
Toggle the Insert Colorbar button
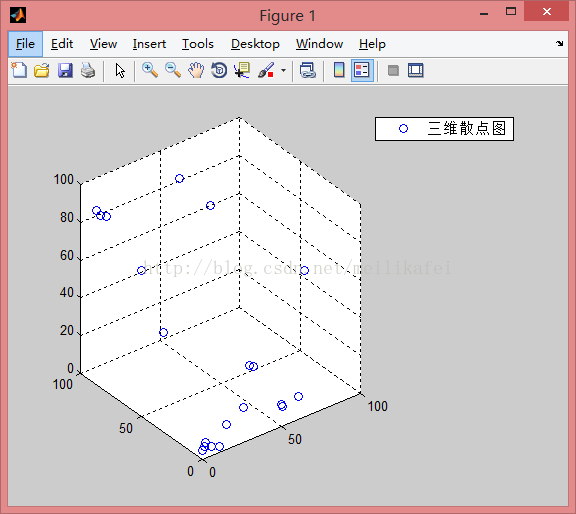[x=339, y=70]
